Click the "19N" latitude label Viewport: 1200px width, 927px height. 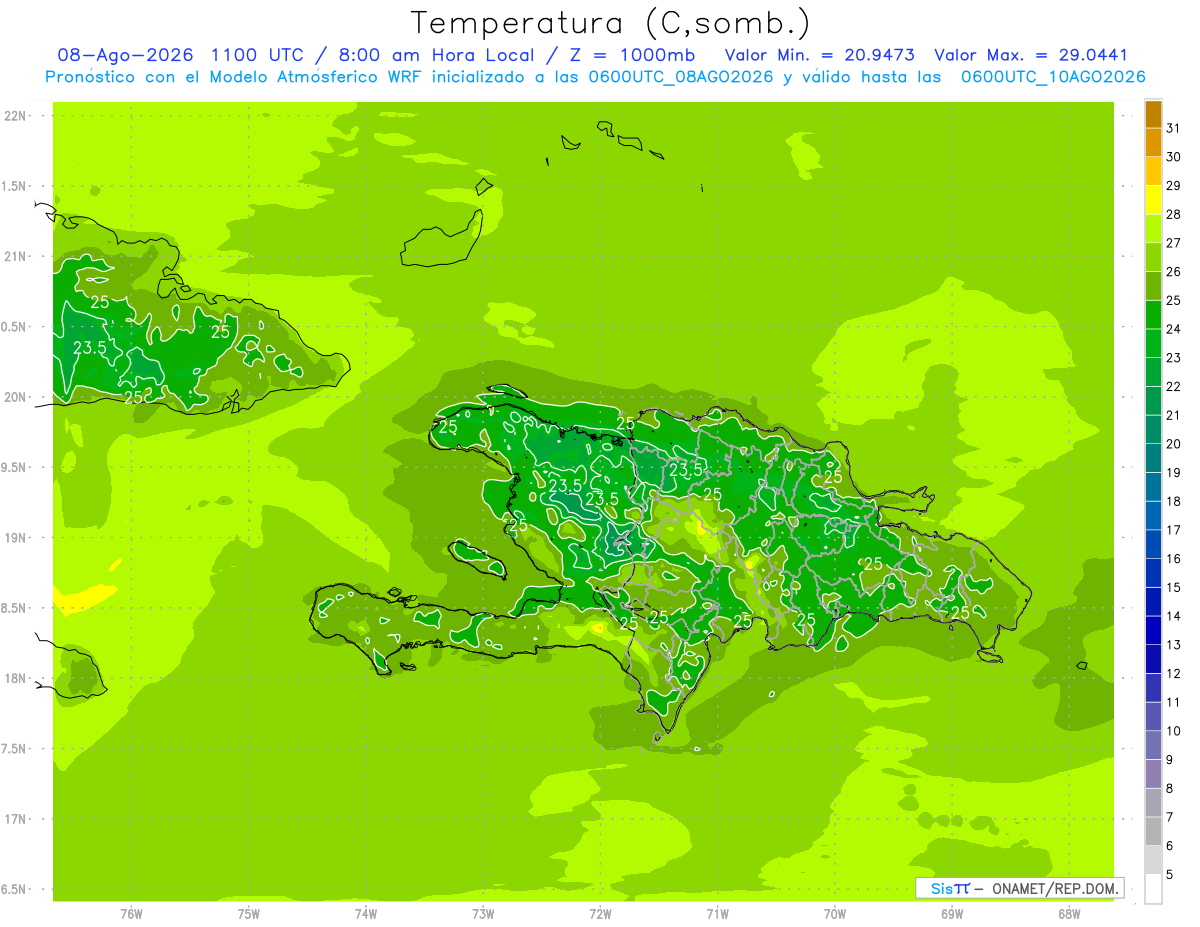(17, 538)
